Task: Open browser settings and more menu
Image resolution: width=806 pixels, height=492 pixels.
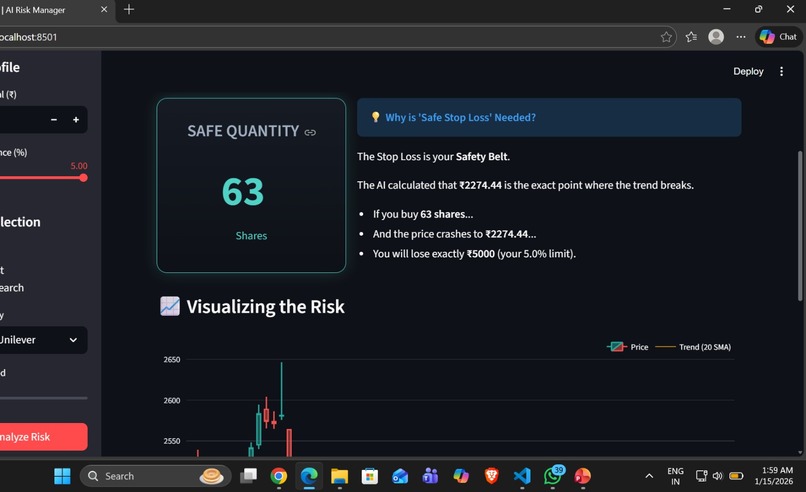Action: (741, 37)
